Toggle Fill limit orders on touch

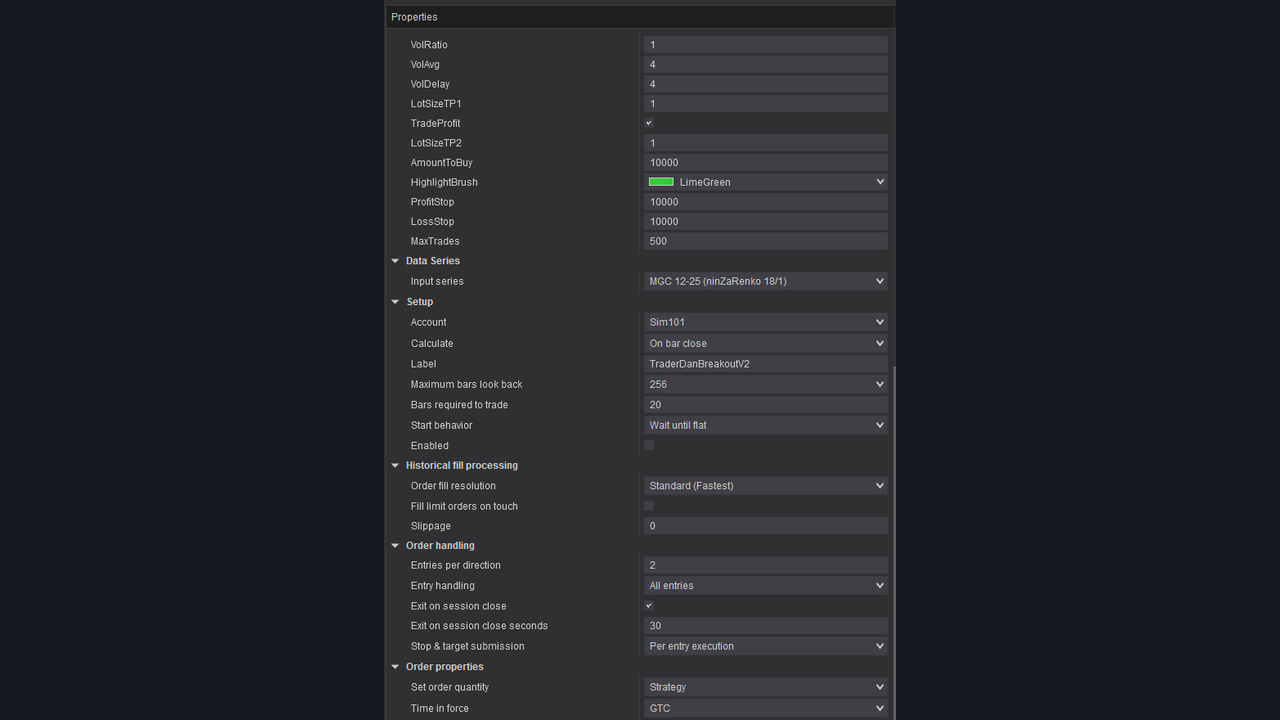648,505
